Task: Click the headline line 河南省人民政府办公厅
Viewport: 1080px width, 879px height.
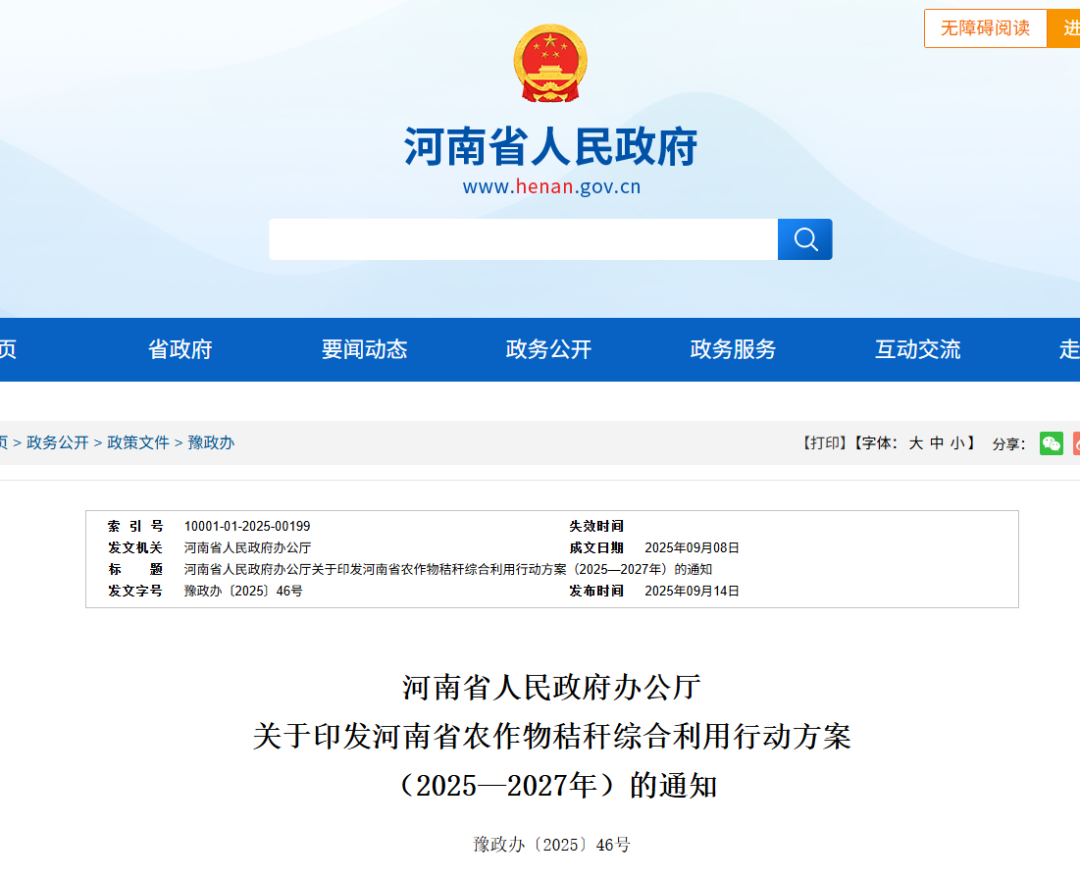Action: tap(552, 687)
